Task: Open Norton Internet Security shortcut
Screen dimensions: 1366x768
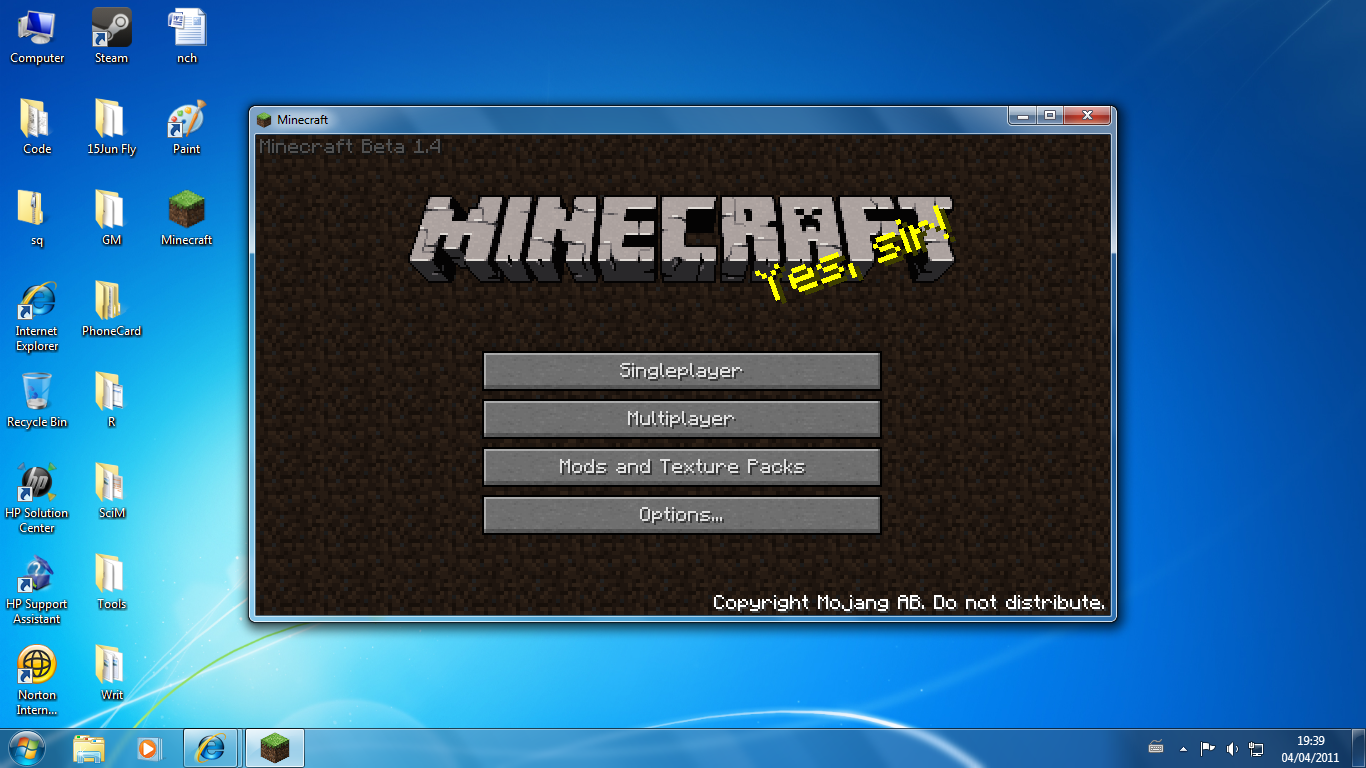Action: pos(37,681)
